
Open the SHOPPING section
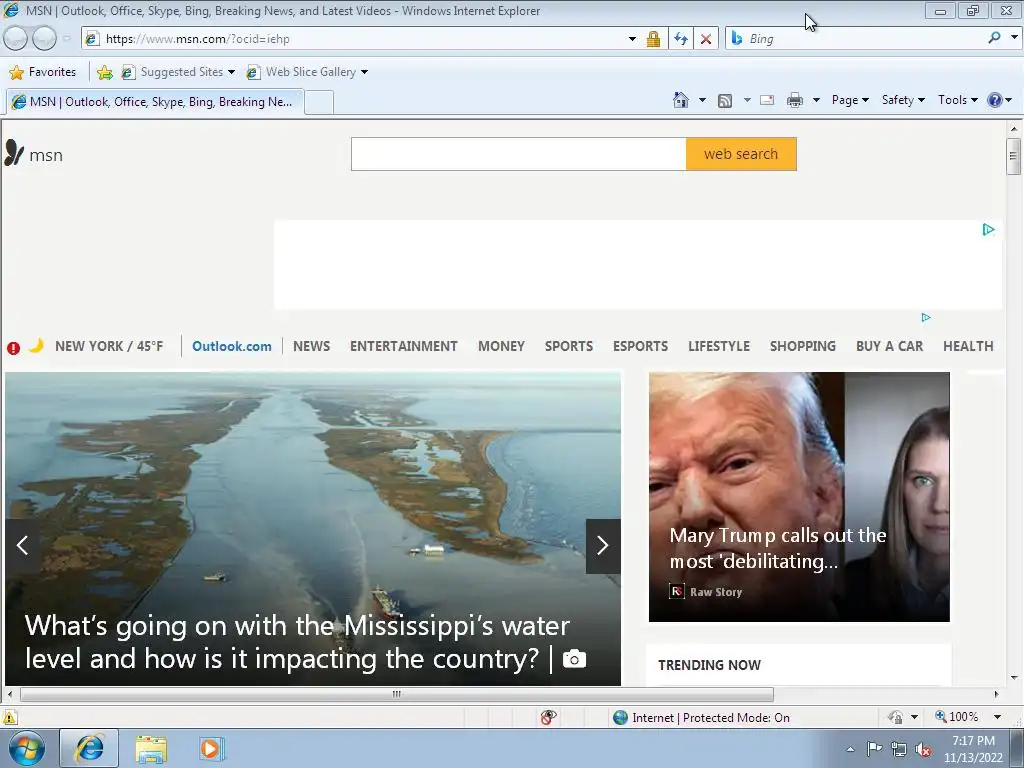coord(803,346)
